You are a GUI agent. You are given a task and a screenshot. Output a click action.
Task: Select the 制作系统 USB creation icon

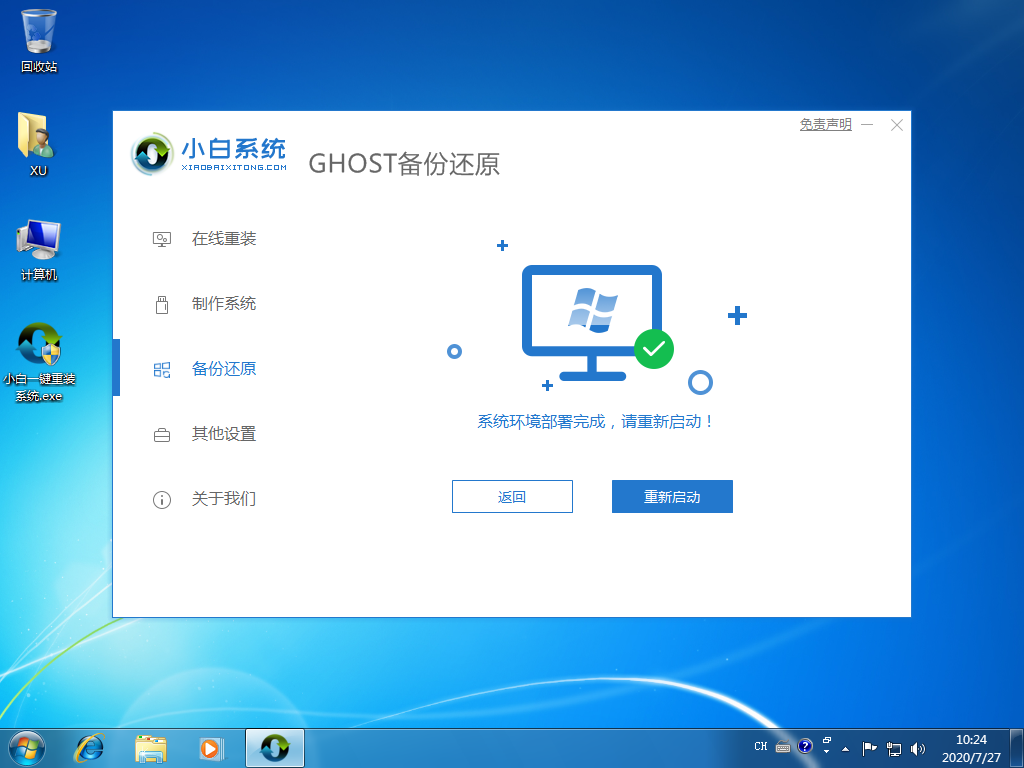(x=161, y=304)
